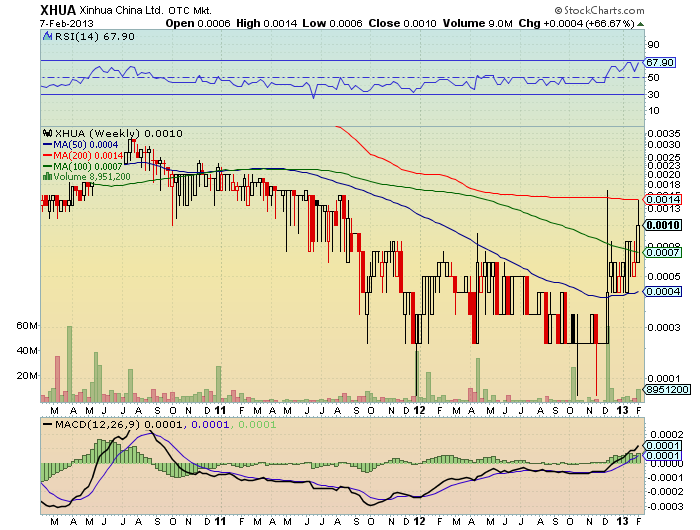Click the RSI(14) 67.90 legend label

pos(95,37)
